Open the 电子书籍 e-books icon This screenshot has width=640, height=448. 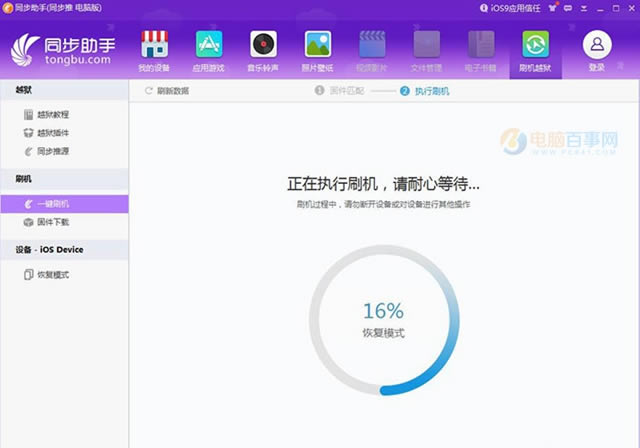click(481, 50)
